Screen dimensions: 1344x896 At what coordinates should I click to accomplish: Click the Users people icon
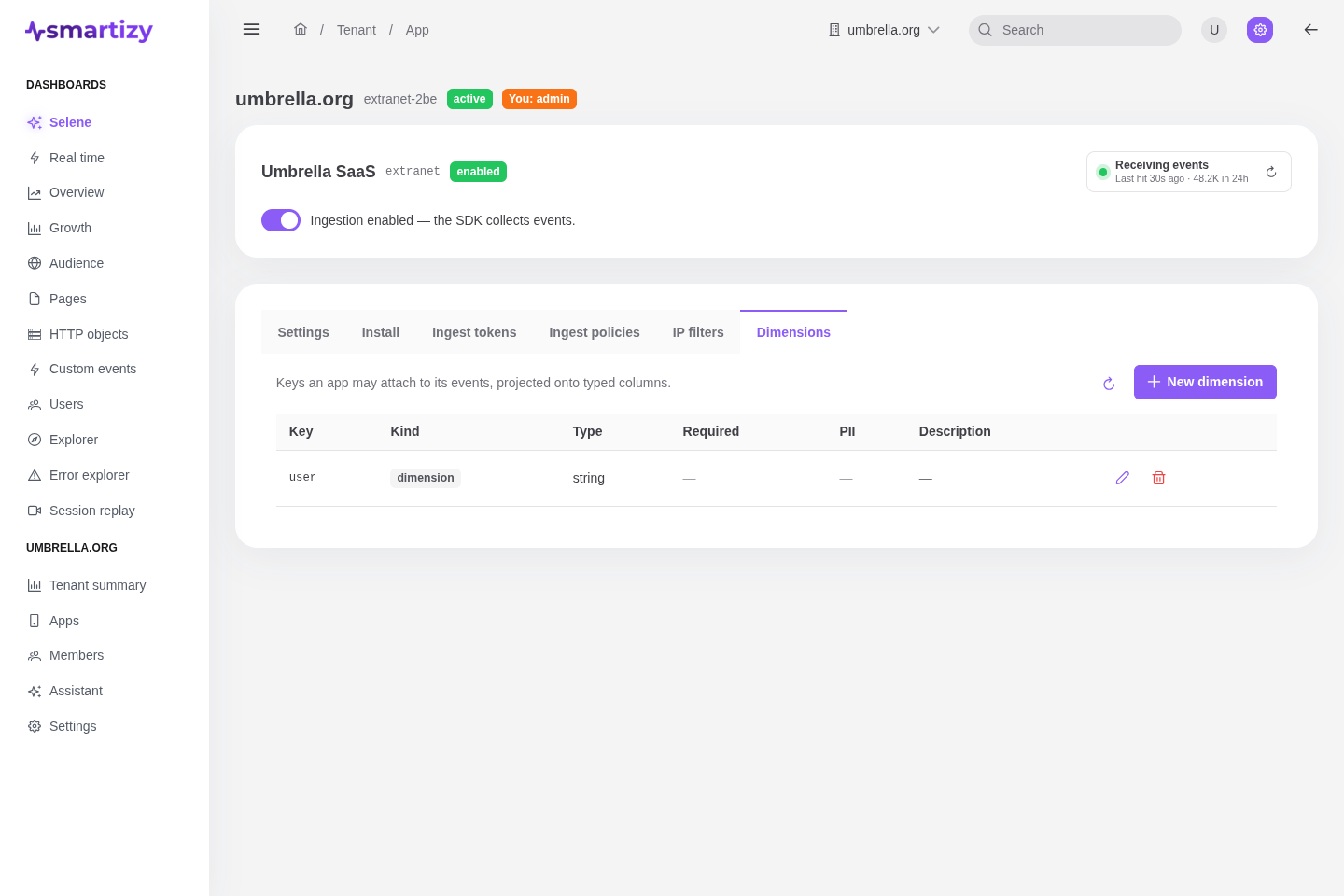(35, 404)
